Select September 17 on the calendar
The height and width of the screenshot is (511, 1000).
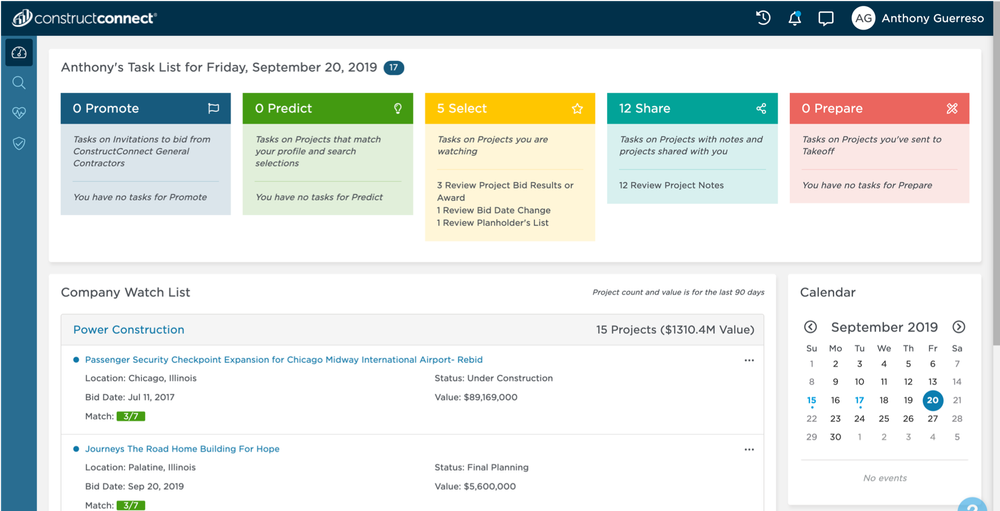(860, 401)
